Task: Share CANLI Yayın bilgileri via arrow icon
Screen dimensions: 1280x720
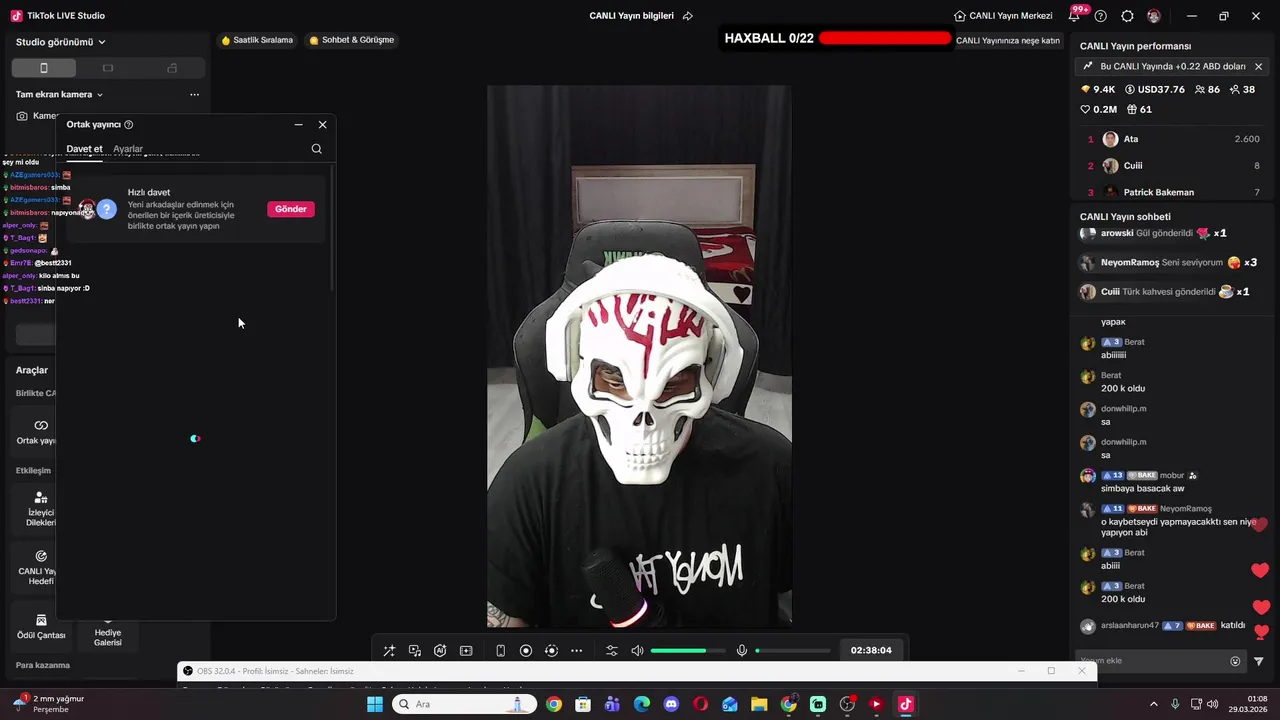Action: (x=688, y=16)
